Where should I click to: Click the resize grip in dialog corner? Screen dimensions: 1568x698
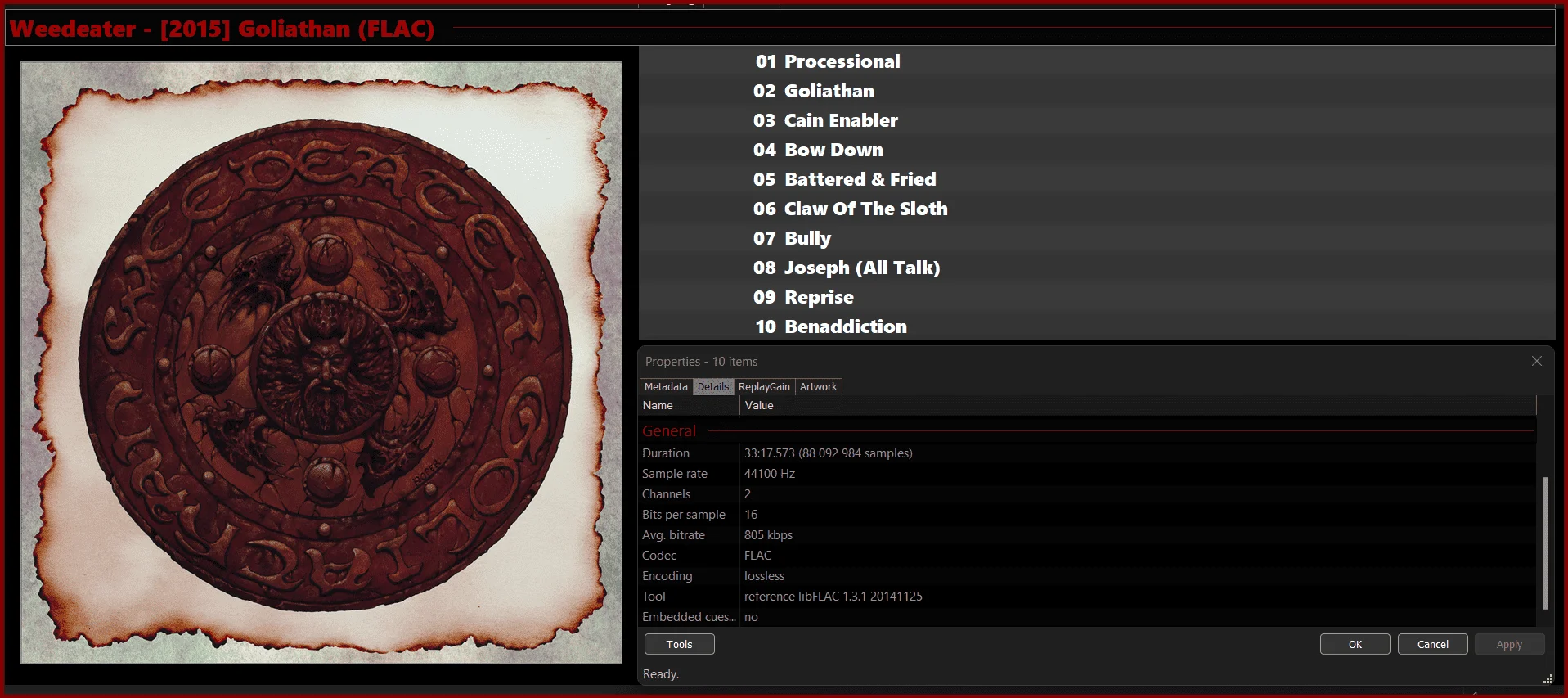point(1548,678)
